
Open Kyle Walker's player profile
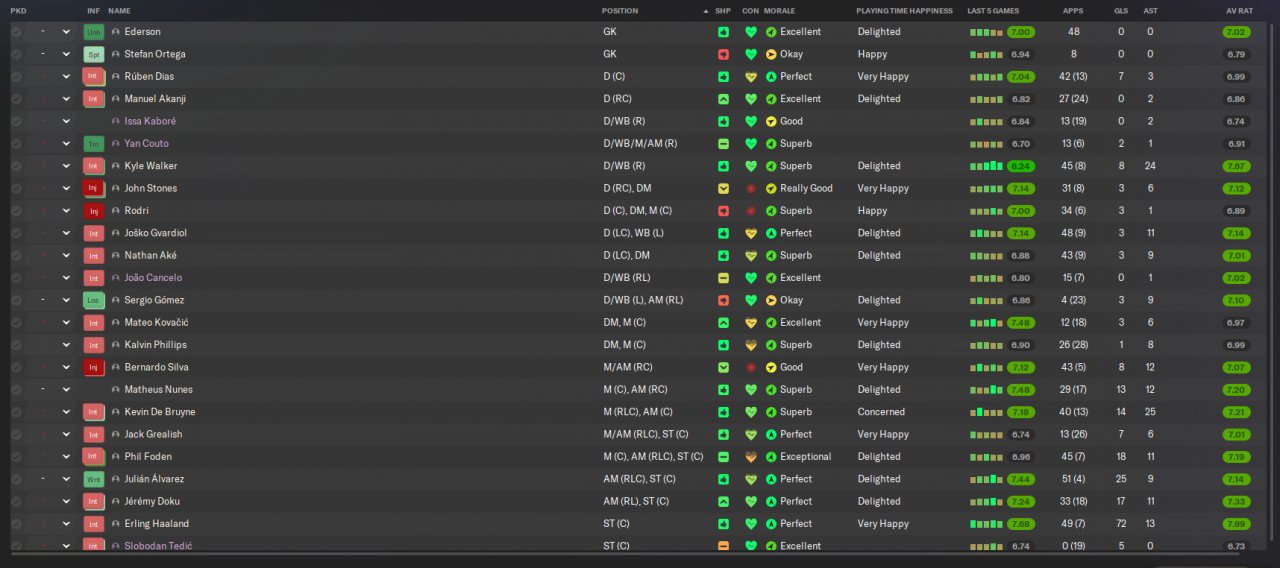tap(151, 166)
